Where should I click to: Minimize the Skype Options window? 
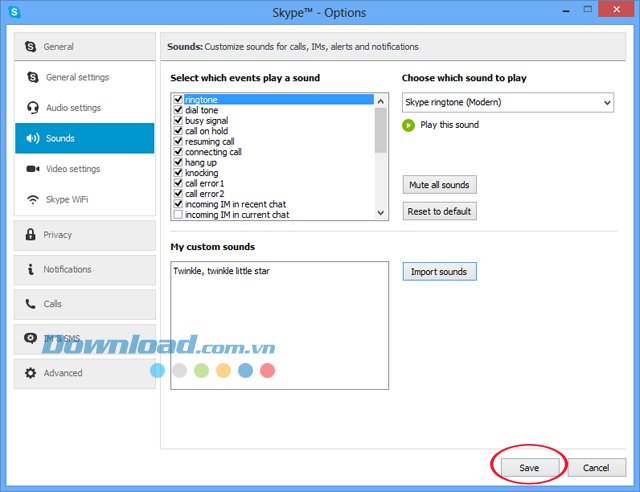point(566,10)
